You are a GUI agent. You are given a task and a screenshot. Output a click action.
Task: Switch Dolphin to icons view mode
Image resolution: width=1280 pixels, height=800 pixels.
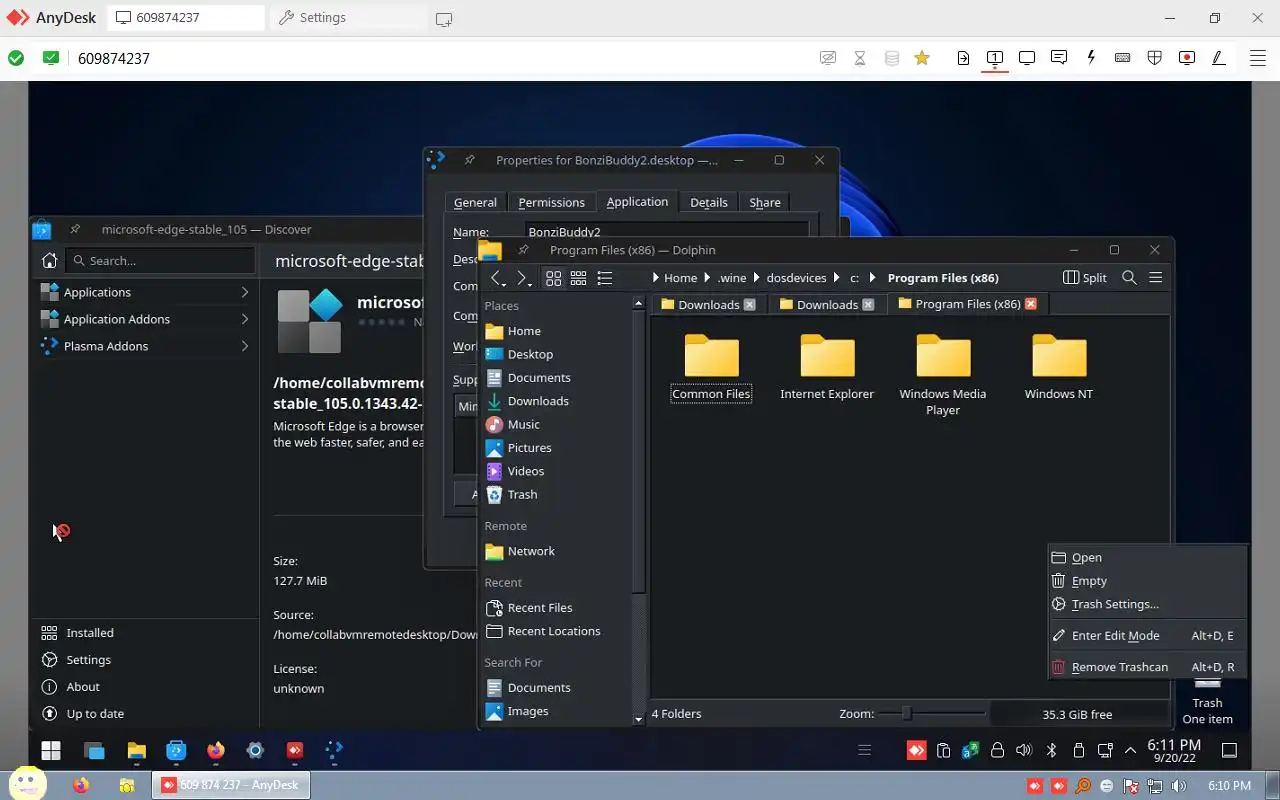553,278
